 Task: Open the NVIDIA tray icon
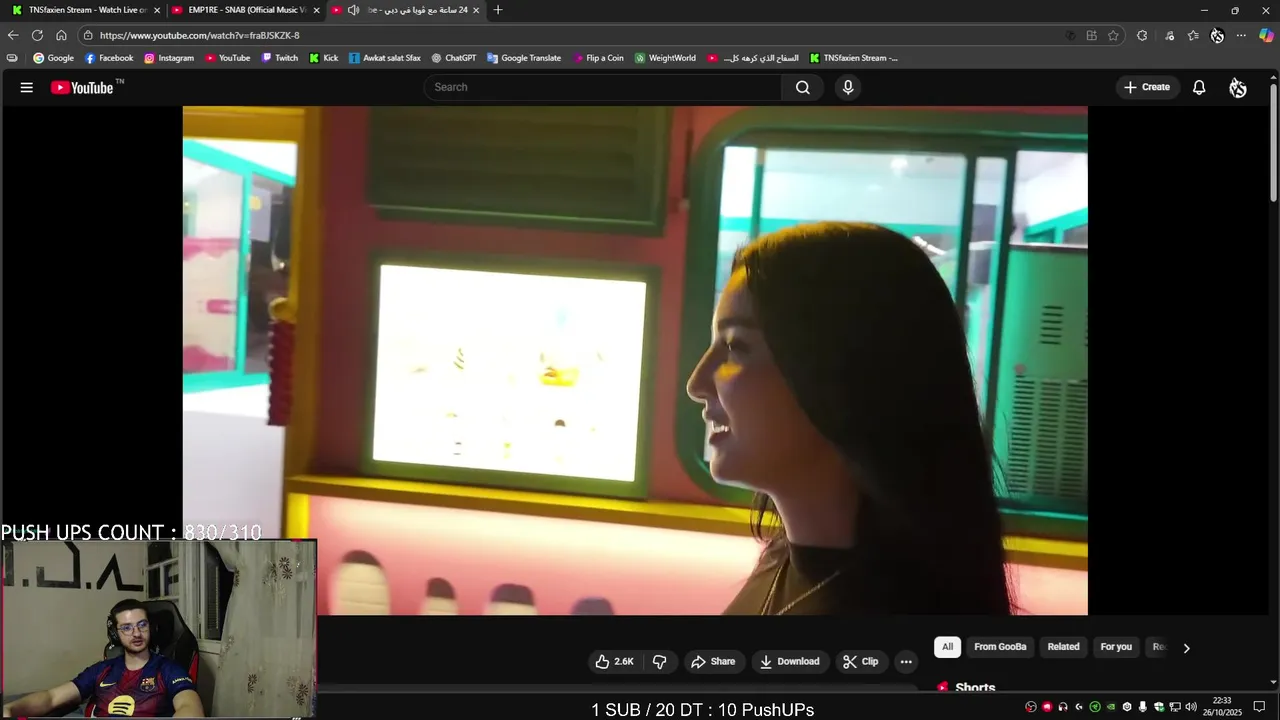[1111, 707]
